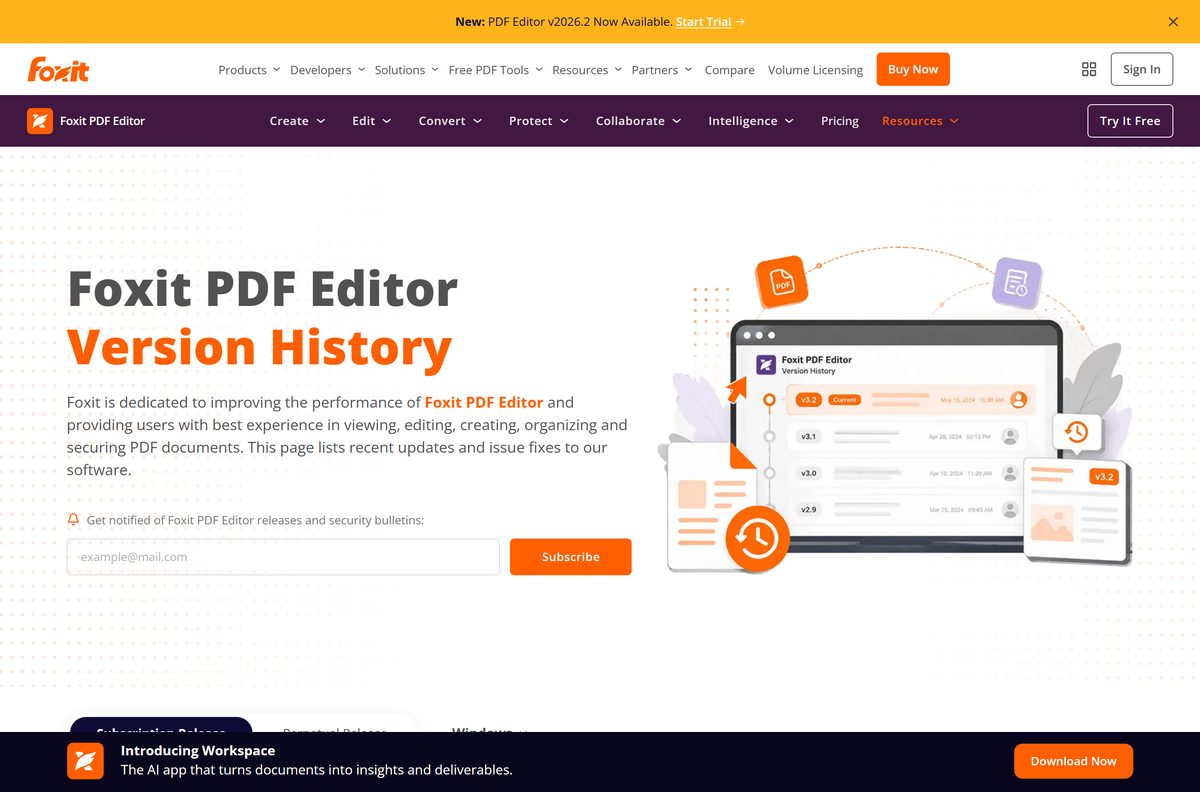The width and height of the screenshot is (1200, 792).
Task: Expand the orange Resources submenu in the purple bar
Action: pyautogui.click(x=920, y=121)
